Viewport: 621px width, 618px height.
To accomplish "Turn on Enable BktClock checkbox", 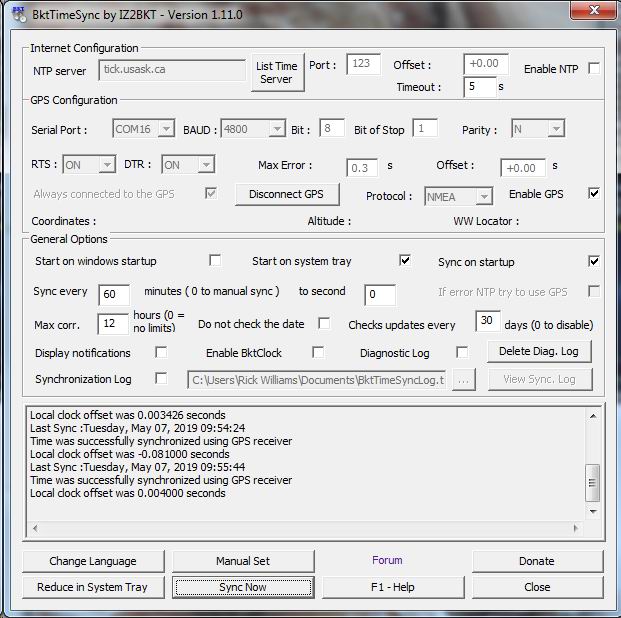I will [x=318, y=352].
